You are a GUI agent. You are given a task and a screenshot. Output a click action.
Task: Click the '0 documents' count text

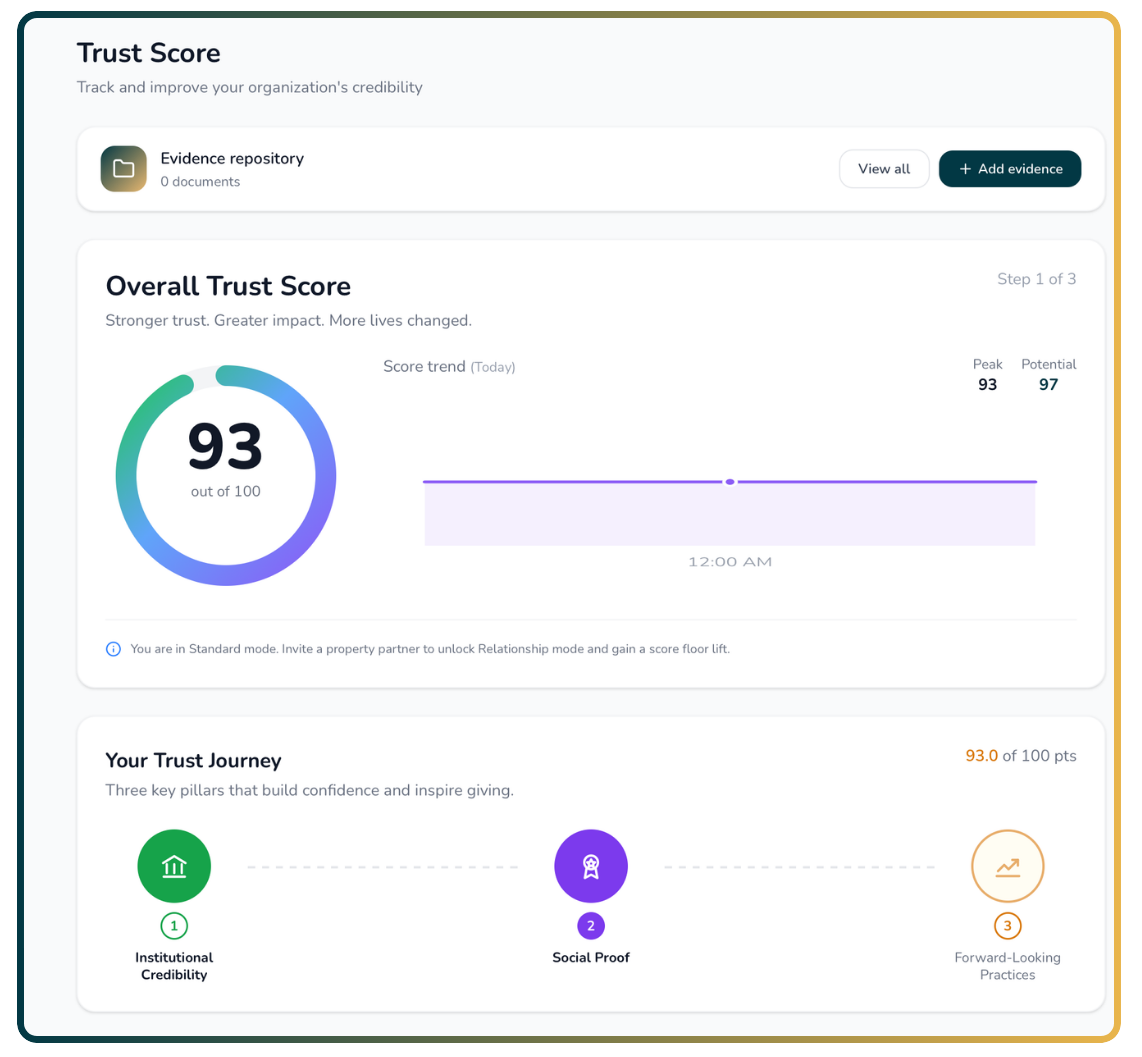[200, 181]
